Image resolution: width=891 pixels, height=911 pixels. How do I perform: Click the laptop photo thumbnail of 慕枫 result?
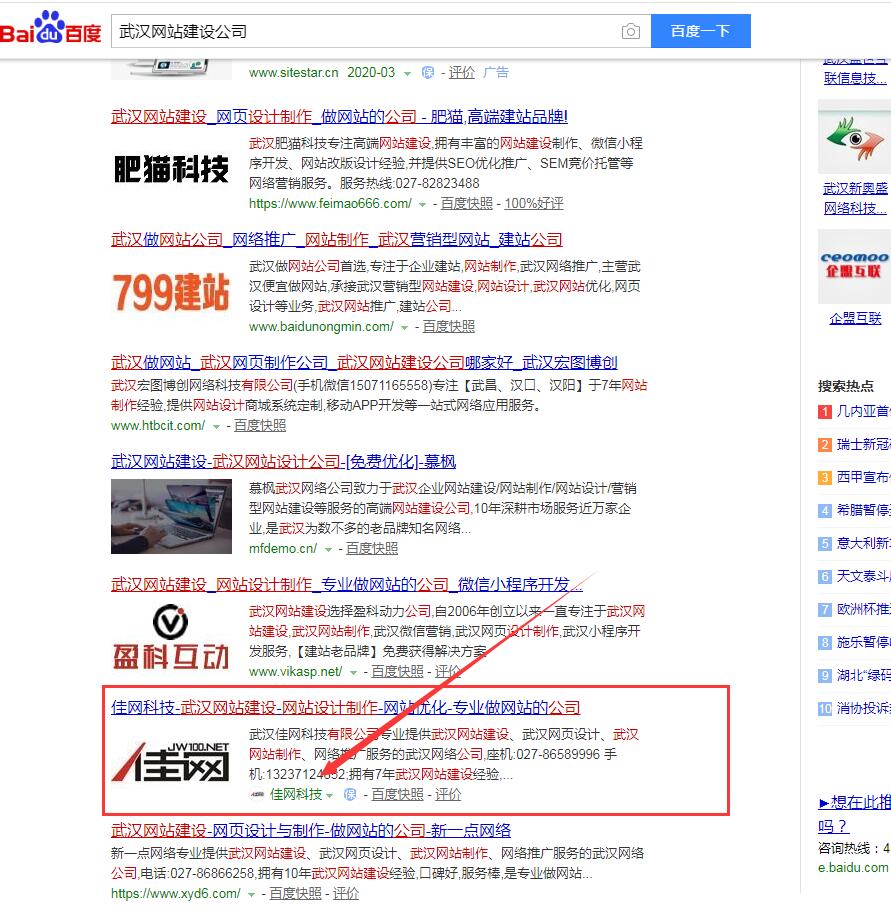171,517
